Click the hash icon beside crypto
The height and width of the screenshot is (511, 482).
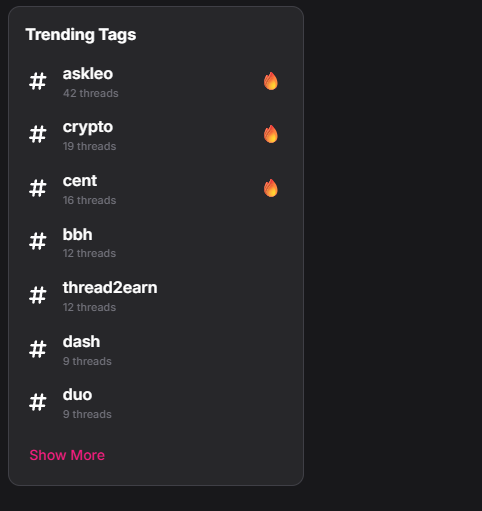tap(37, 135)
